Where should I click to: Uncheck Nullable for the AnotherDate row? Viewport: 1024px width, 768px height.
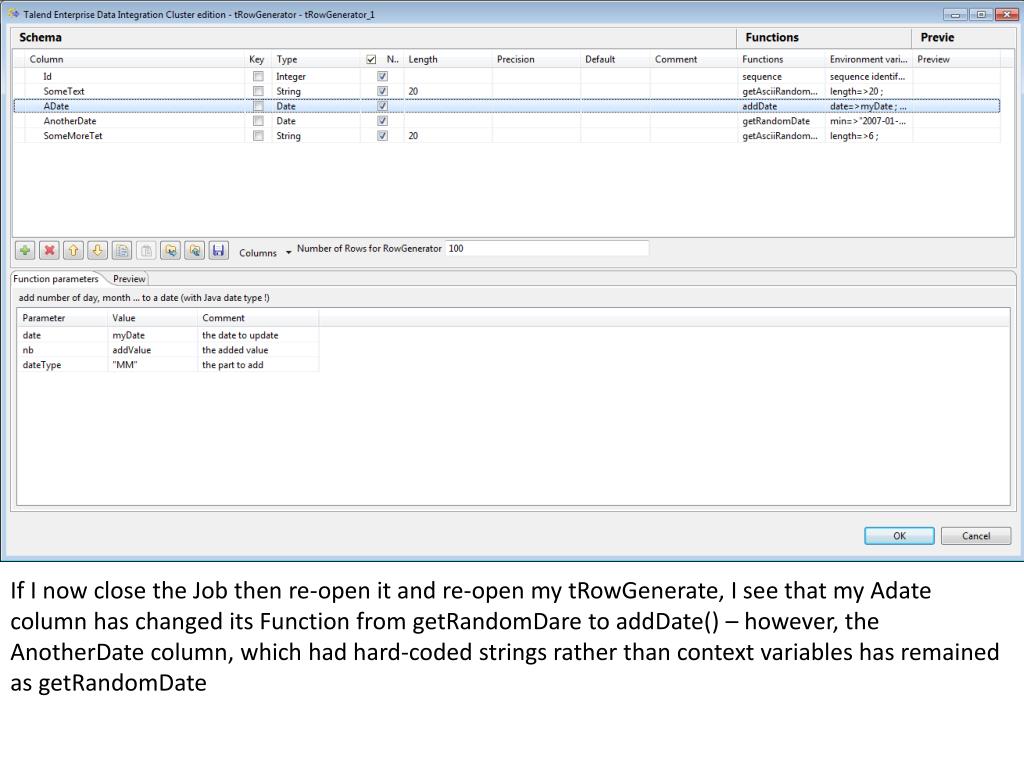[x=383, y=121]
